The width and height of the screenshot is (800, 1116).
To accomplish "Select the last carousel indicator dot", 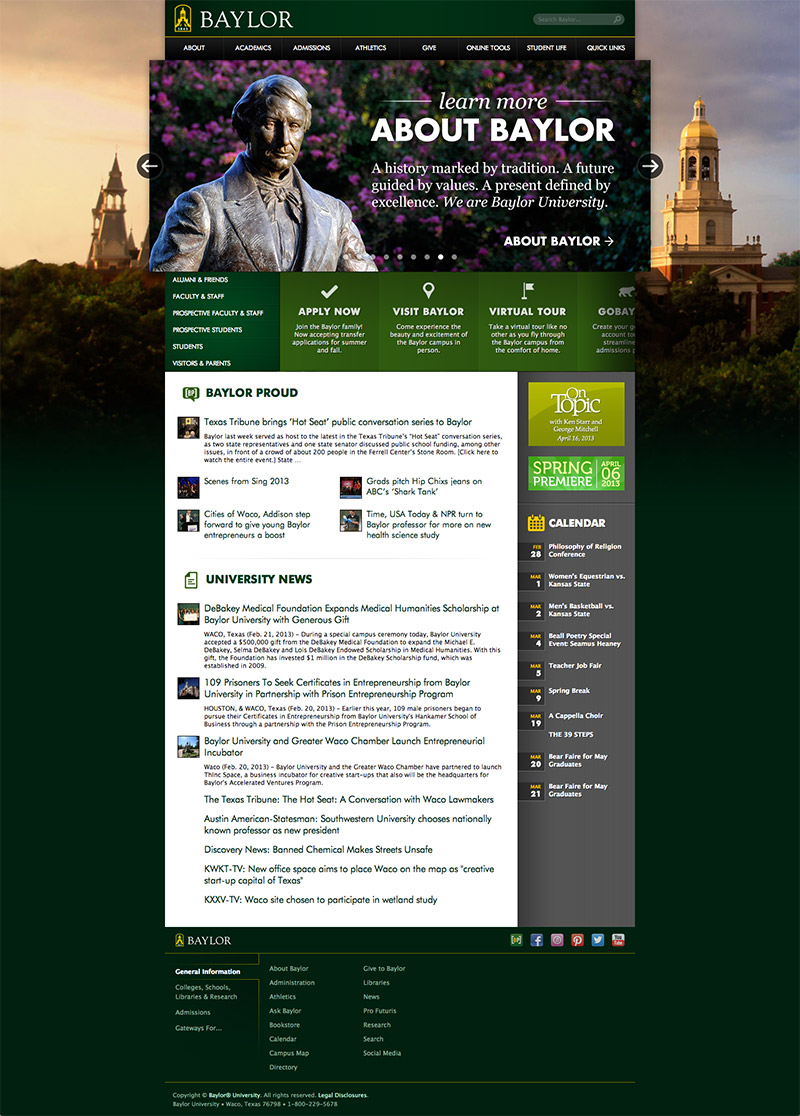I will (454, 257).
